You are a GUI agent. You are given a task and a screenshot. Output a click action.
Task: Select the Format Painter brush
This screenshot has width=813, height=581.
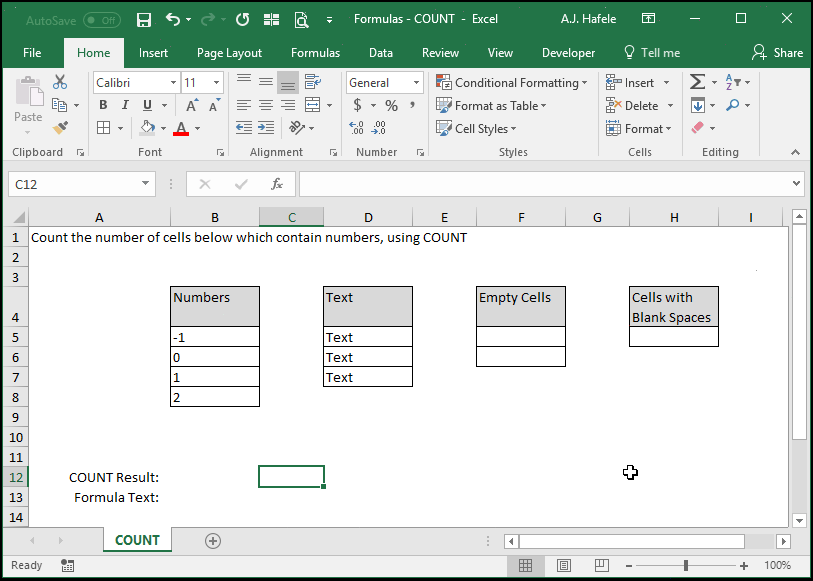pos(61,127)
